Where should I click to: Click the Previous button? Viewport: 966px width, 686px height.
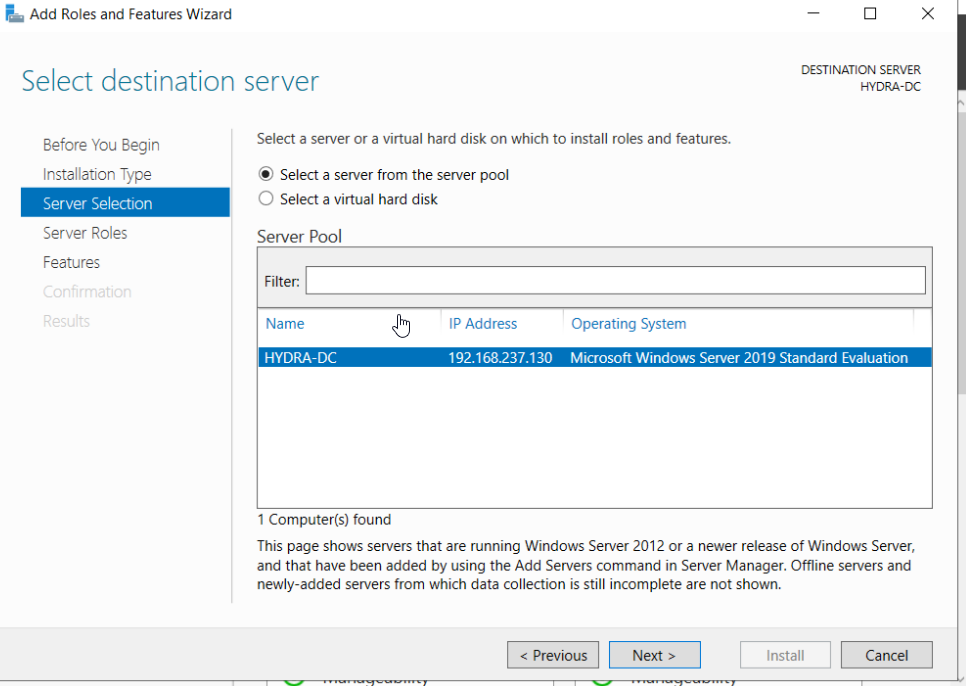click(x=553, y=655)
